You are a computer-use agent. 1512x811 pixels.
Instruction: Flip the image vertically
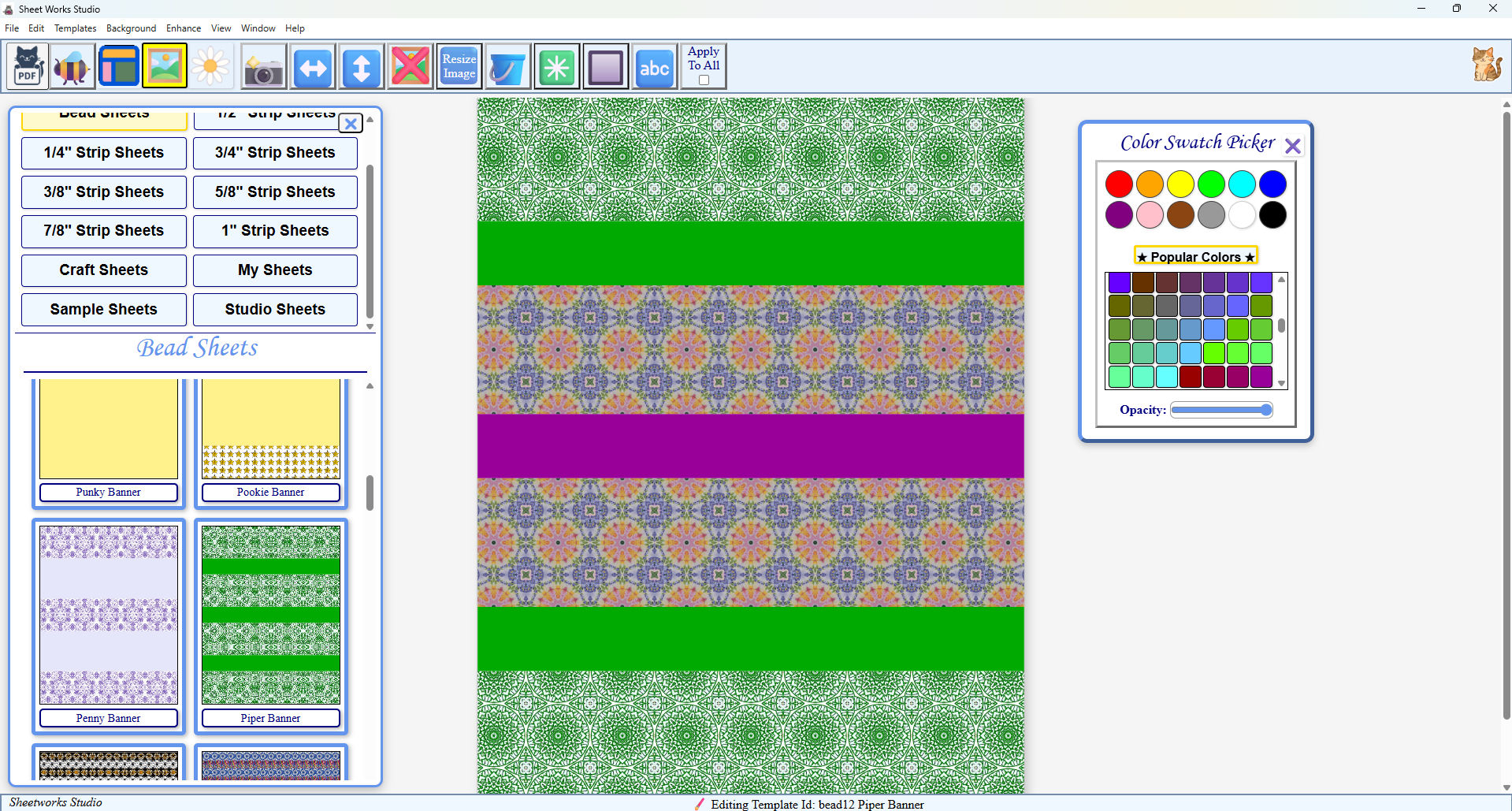coord(361,65)
